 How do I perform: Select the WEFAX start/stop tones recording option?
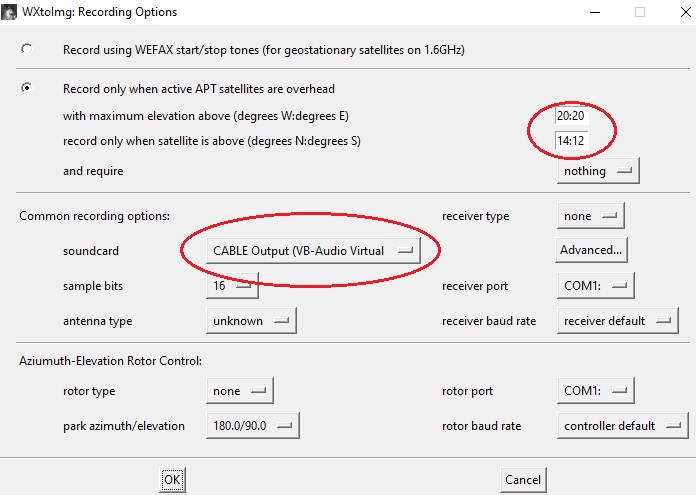click(26, 49)
